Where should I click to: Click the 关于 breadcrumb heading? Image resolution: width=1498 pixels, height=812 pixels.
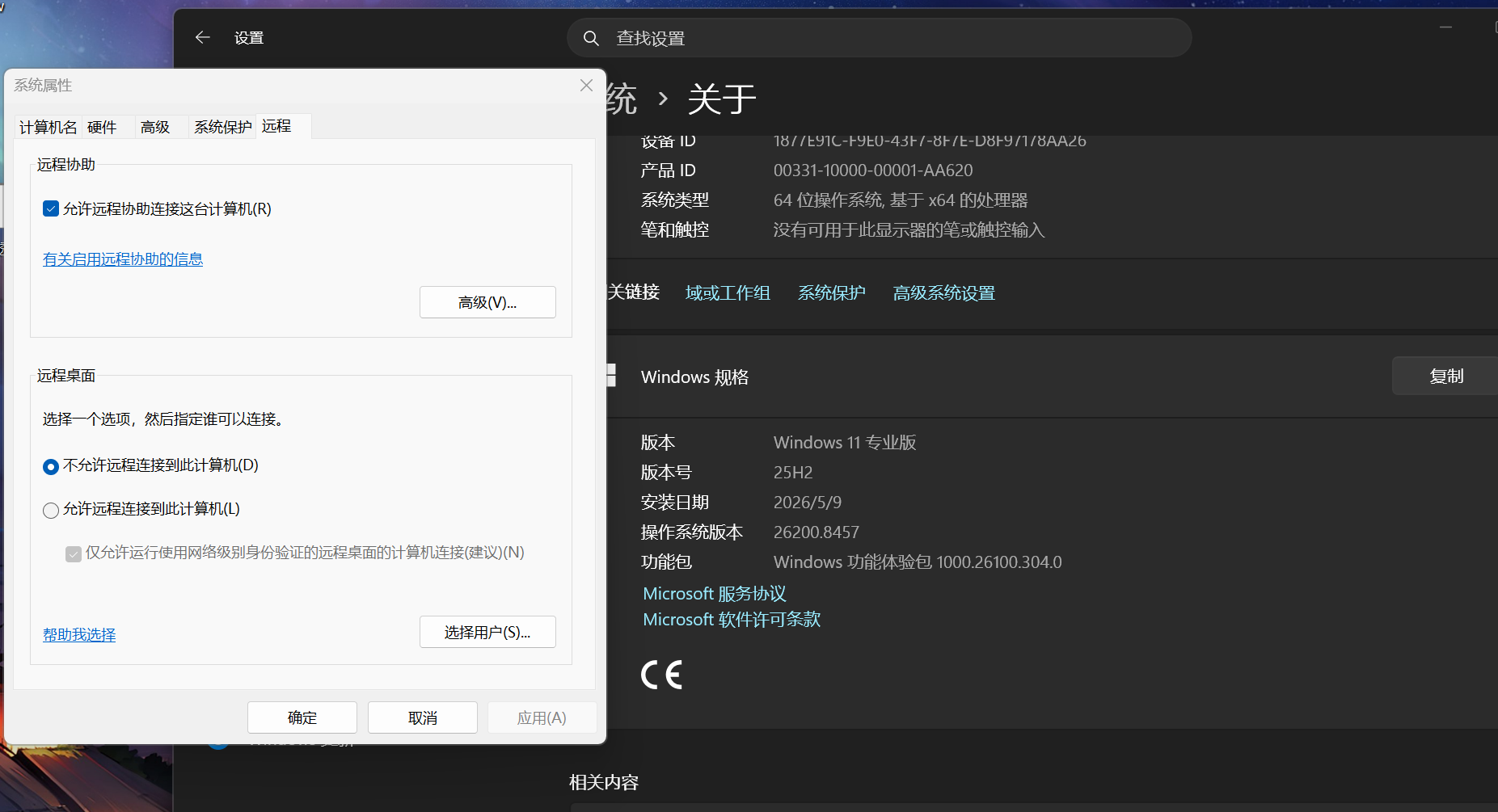click(722, 99)
